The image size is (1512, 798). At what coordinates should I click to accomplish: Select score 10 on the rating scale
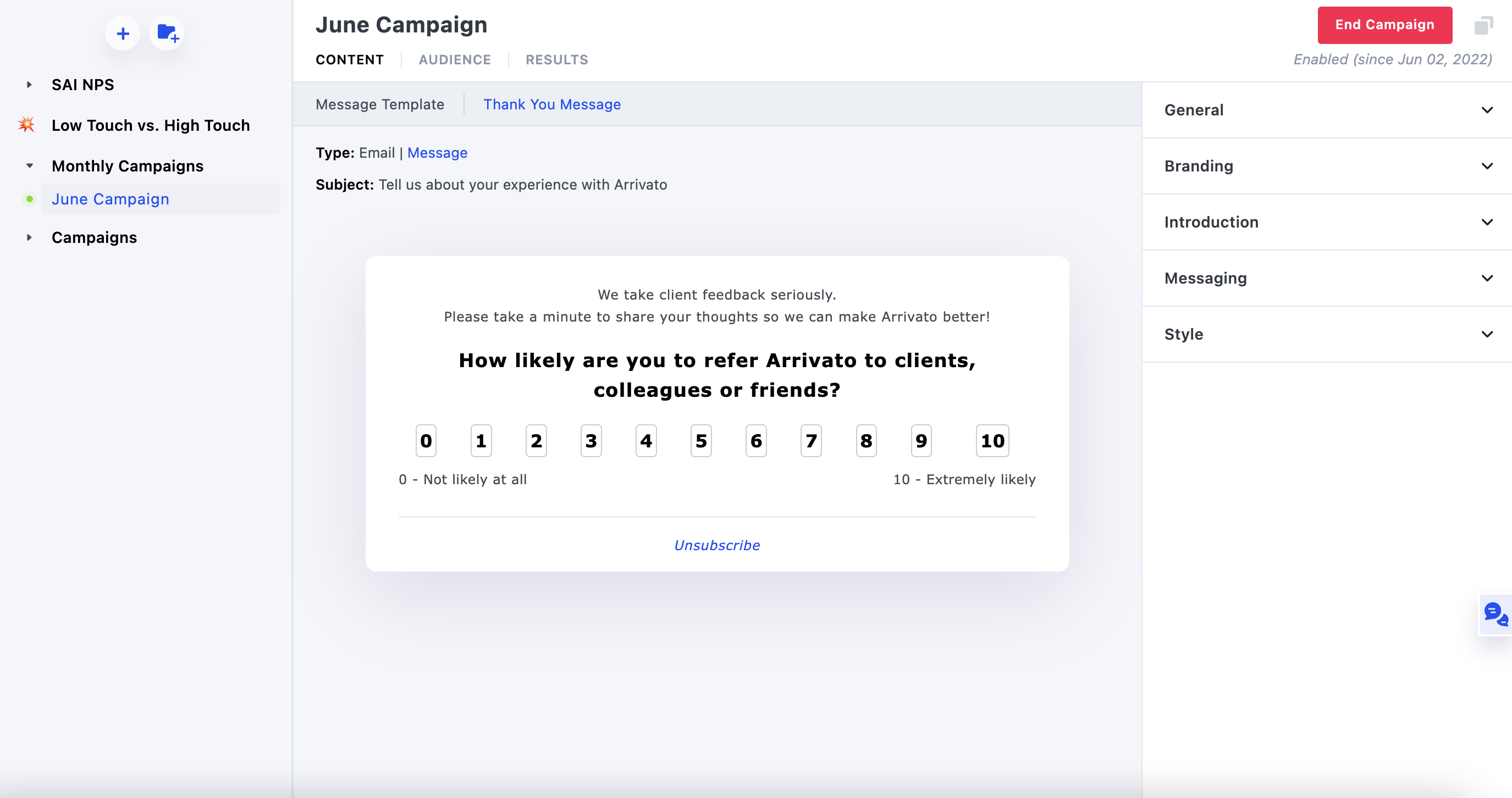pos(992,441)
